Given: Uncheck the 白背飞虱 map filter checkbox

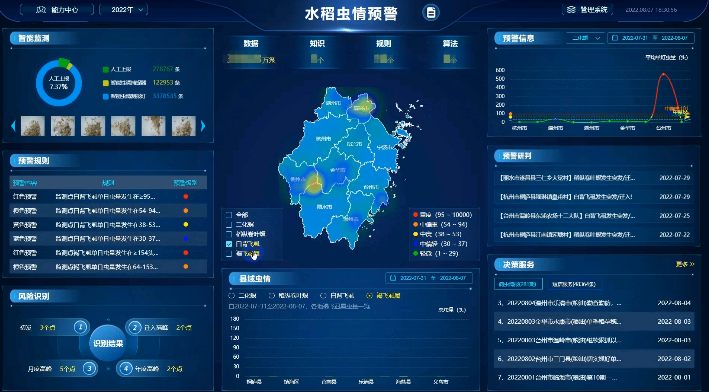Looking at the screenshot, I should click(x=229, y=244).
